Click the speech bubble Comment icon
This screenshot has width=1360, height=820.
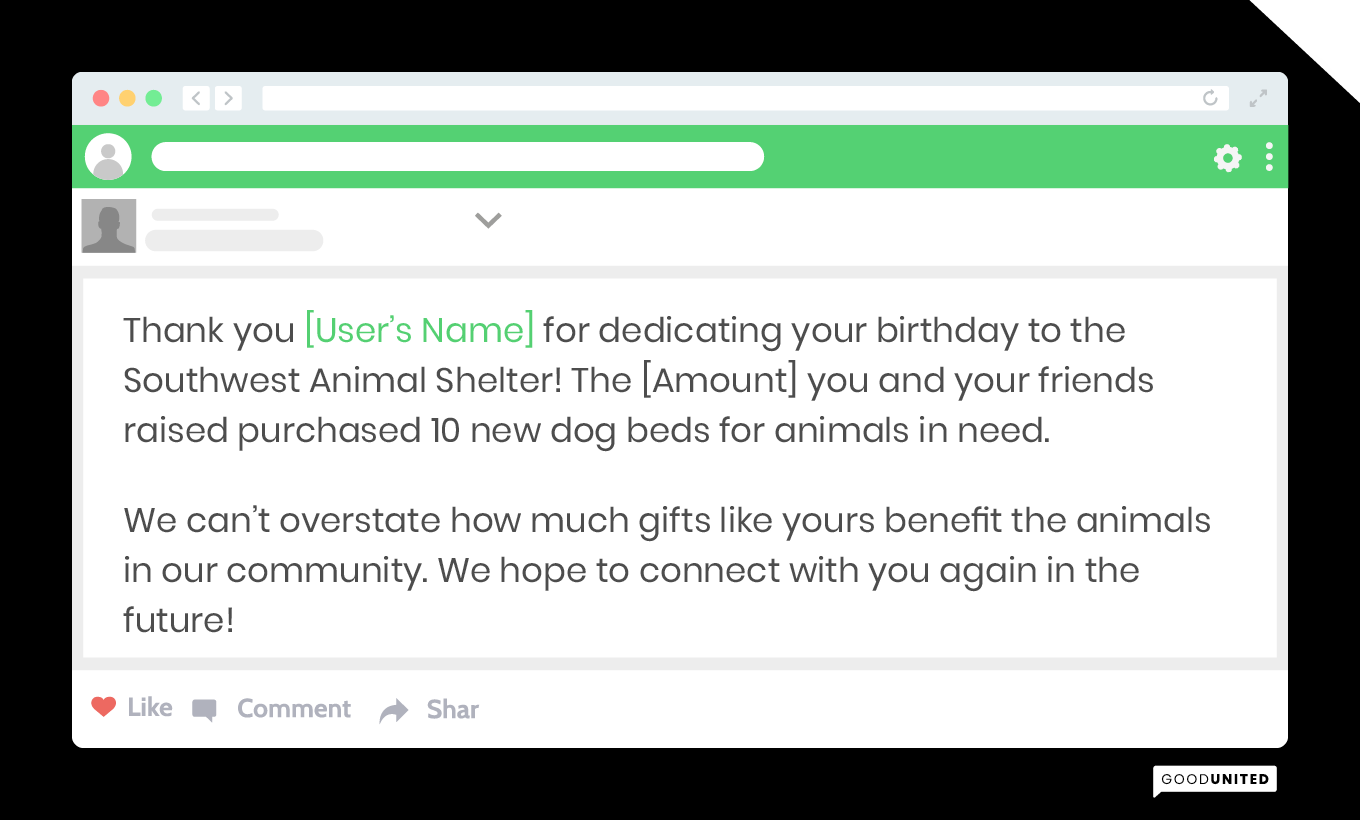point(204,710)
